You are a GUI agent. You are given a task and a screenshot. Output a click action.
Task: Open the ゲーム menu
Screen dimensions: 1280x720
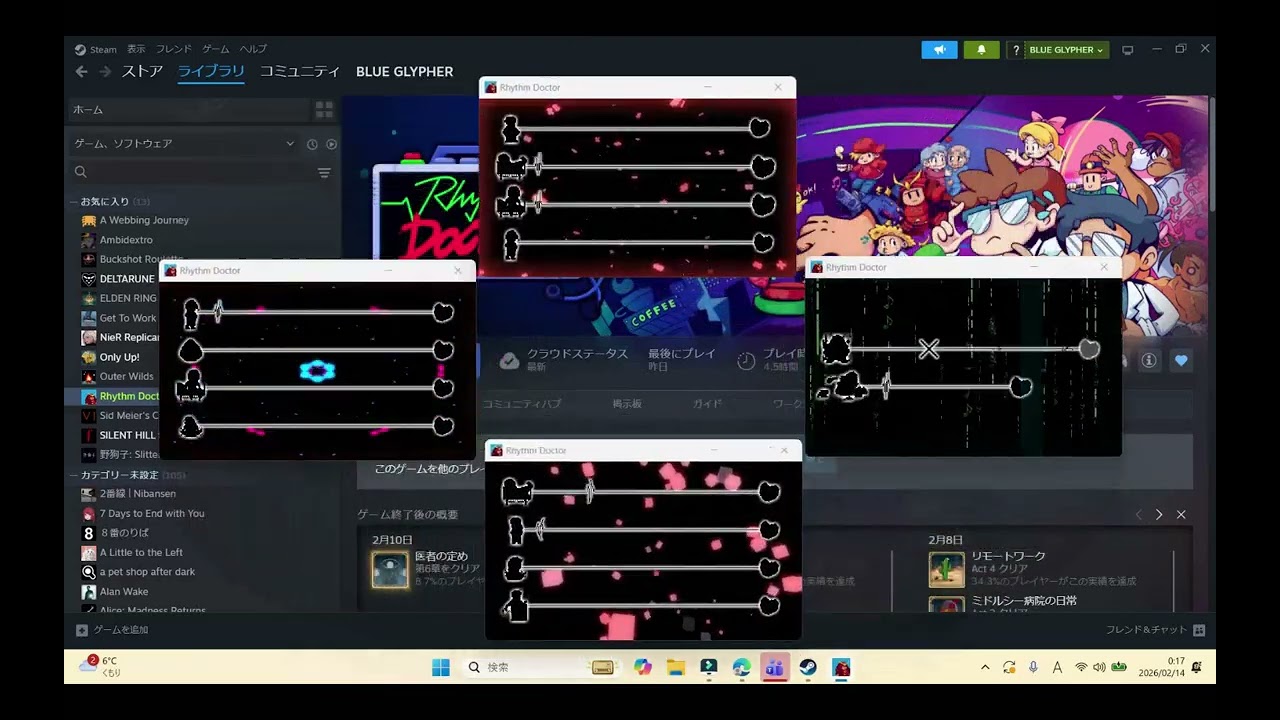[216, 49]
